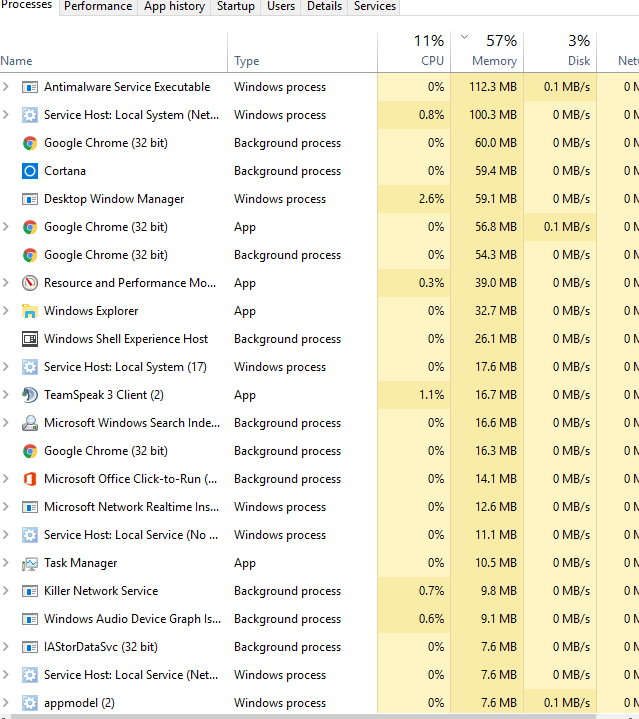Click the Microsoft Office Click-to-Run icon

(30, 479)
